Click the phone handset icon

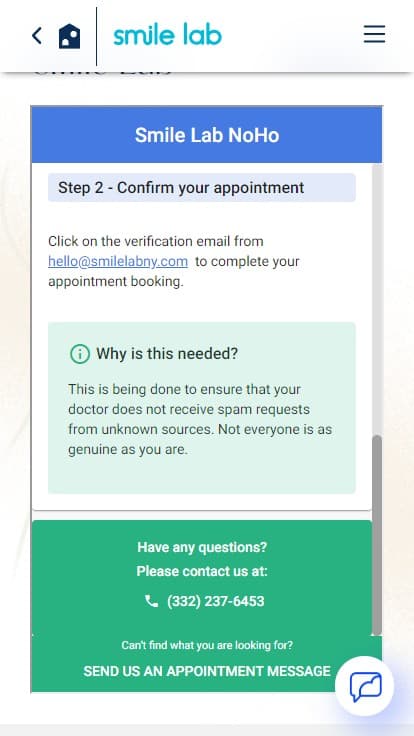pos(151,601)
